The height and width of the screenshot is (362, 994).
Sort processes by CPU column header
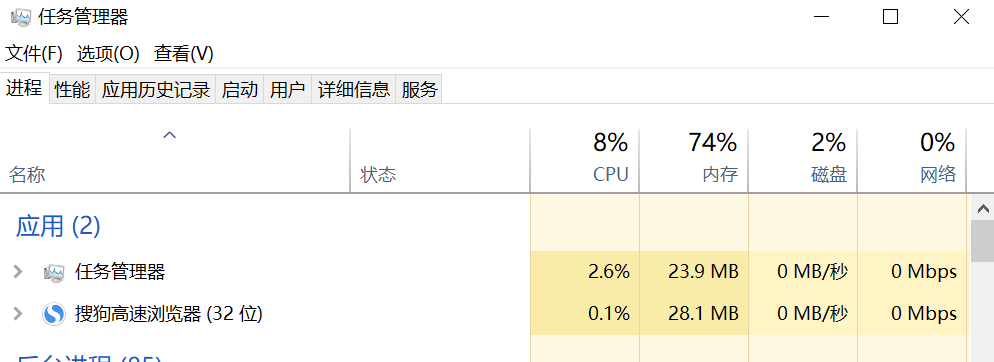coord(584,160)
